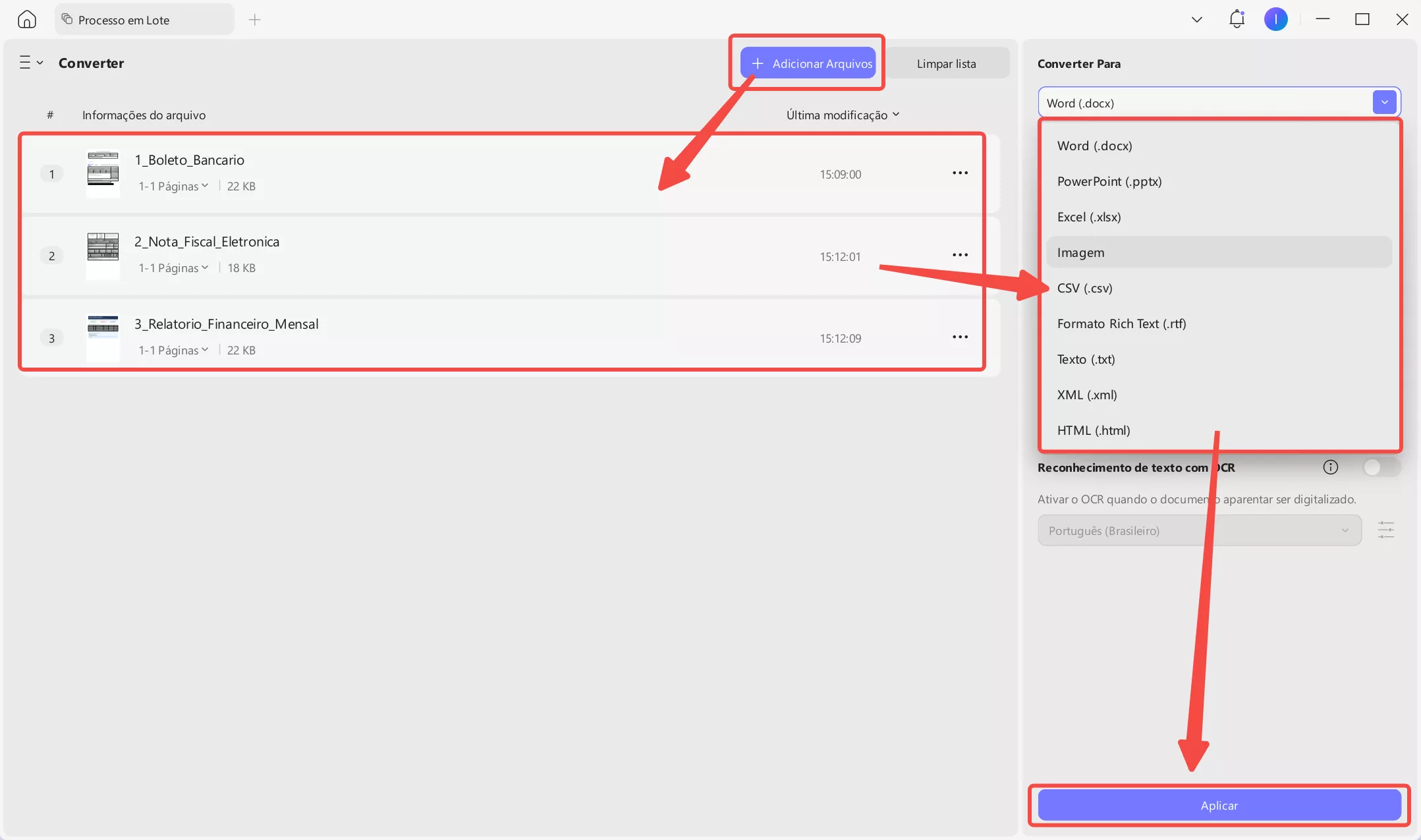Open the Converter Para format combo box
This screenshot has height=840, width=1421.
pyautogui.click(x=1219, y=103)
